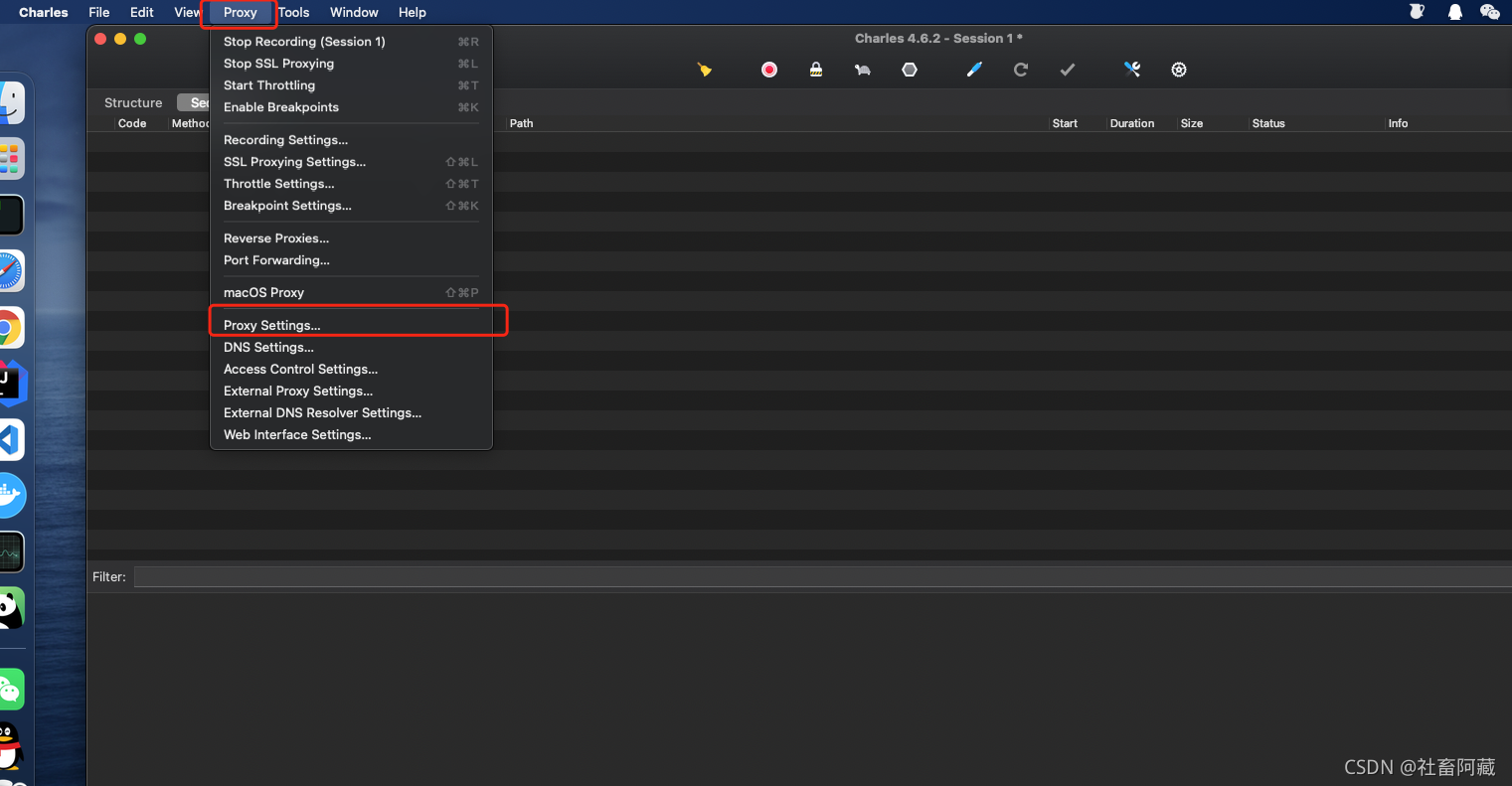Open Docker from the dock
This screenshot has height=786, width=1512.
(x=12, y=495)
